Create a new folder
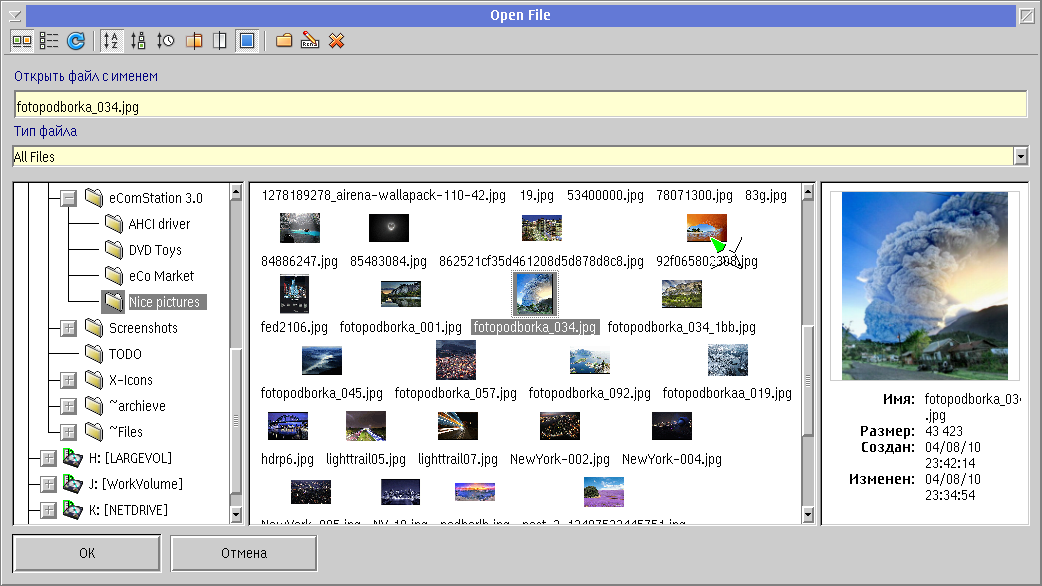The width and height of the screenshot is (1042, 586). (x=284, y=41)
